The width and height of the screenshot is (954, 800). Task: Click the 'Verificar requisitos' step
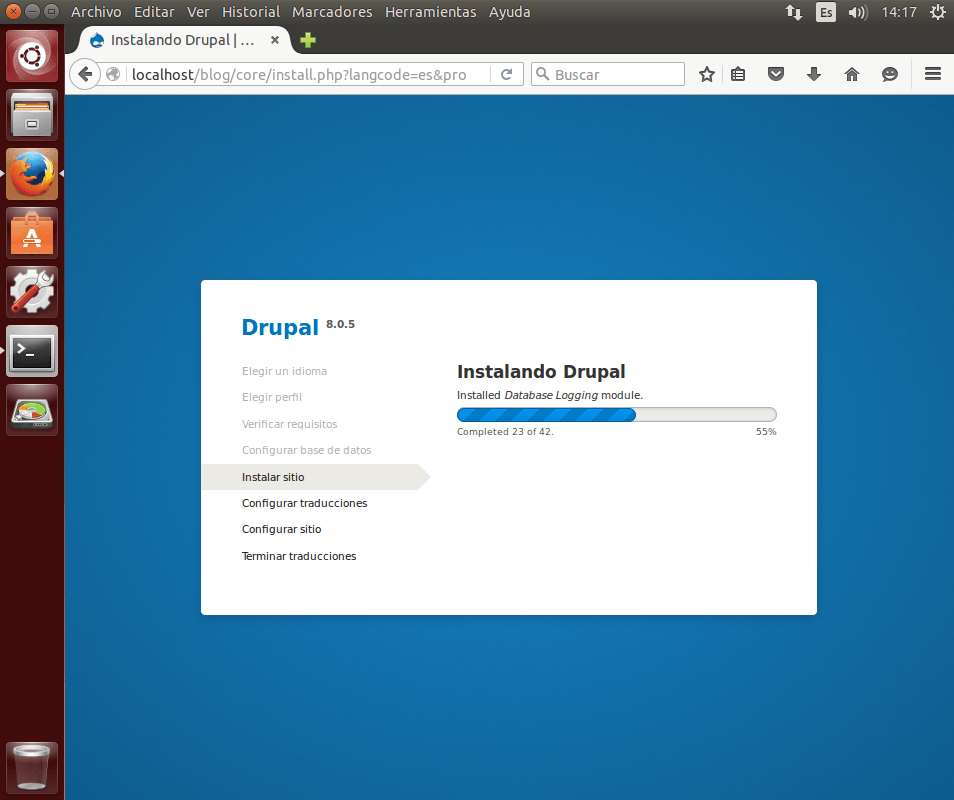tap(289, 424)
